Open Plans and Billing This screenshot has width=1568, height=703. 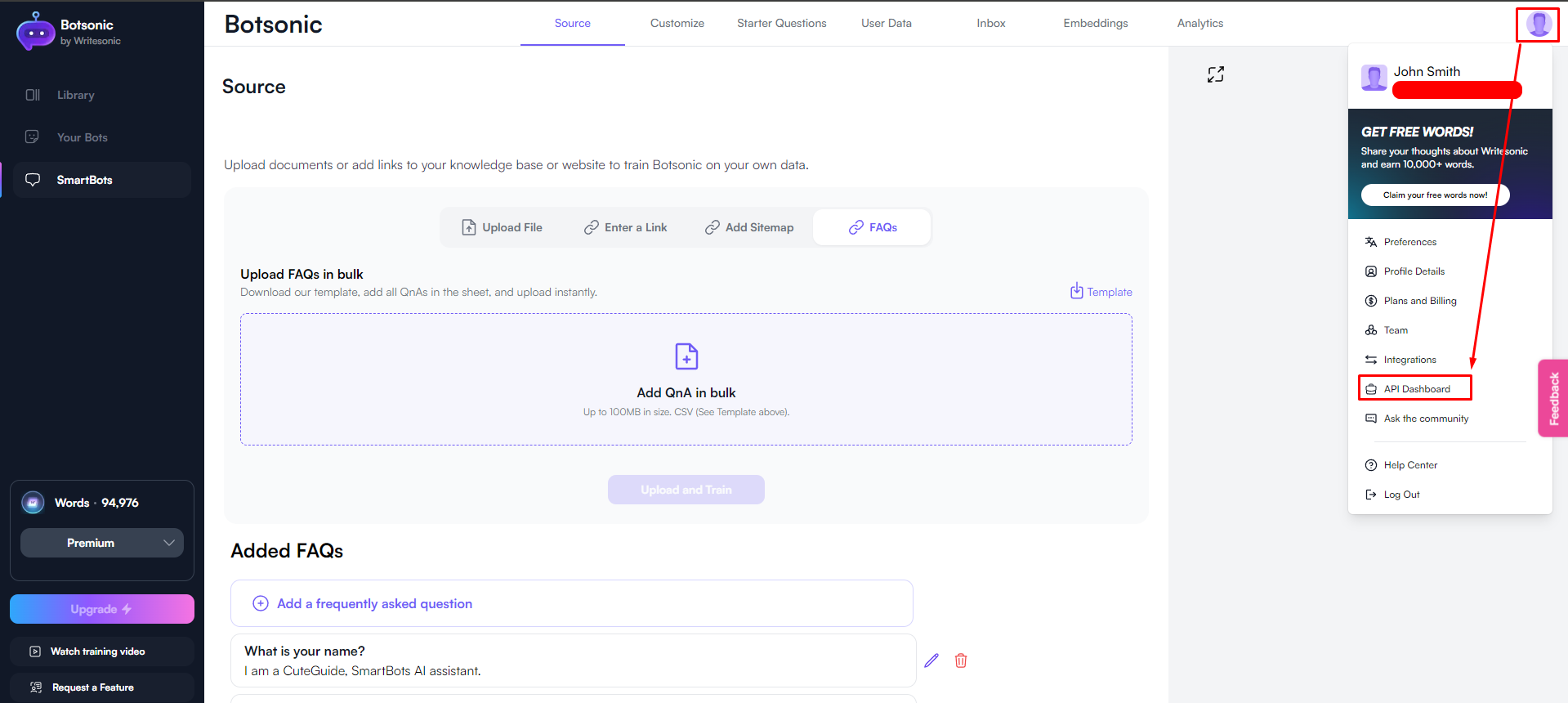[1420, 301]
